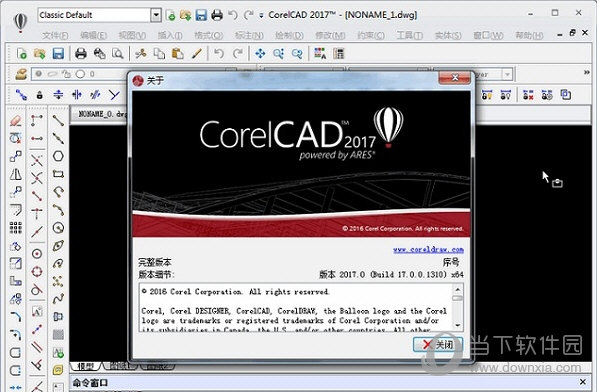This screenshot has width=597, height=392.
Task: Open the 绘制(D) menu
Action: coord(289,36)
